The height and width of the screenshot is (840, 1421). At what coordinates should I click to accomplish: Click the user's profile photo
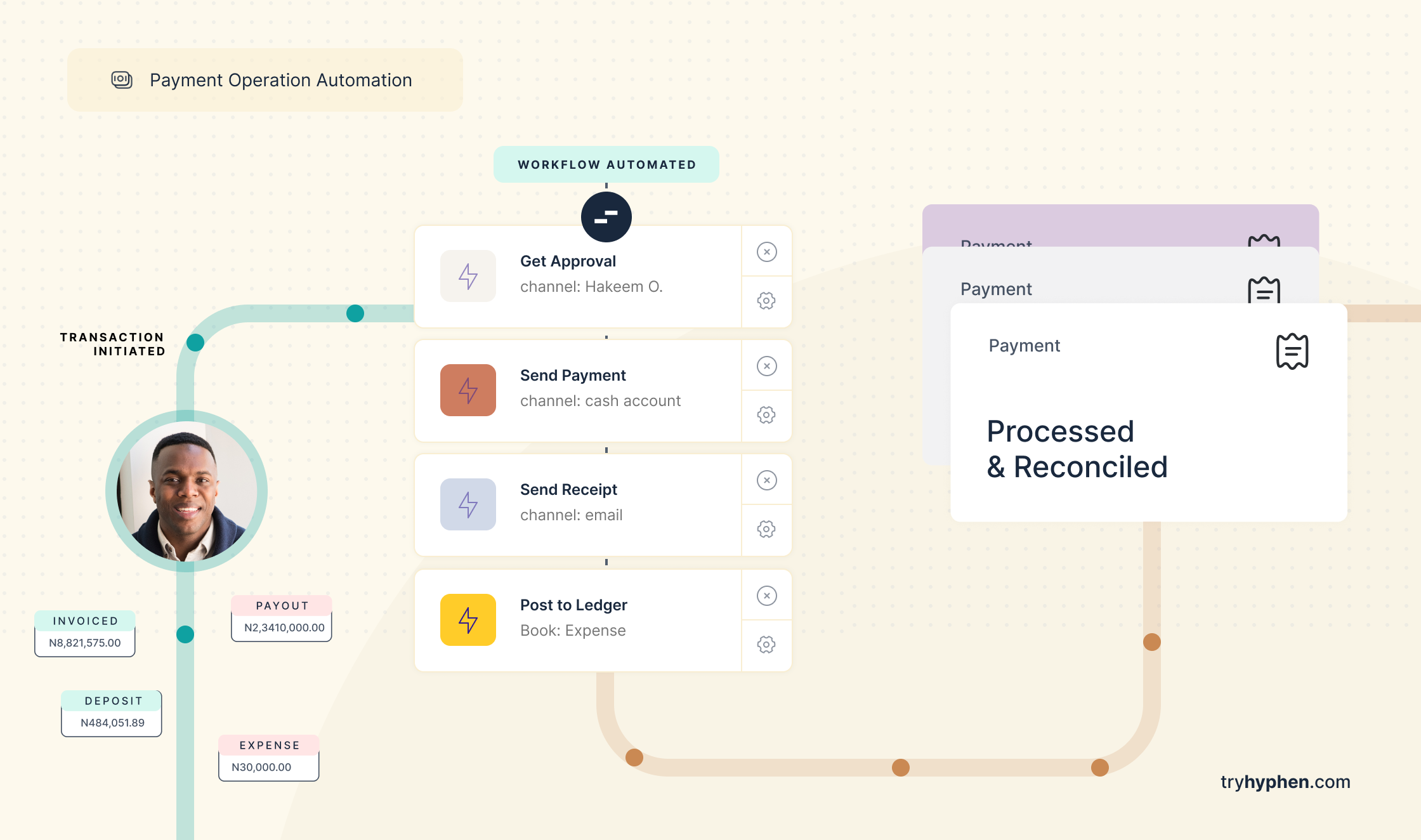[x=187, y=491]
